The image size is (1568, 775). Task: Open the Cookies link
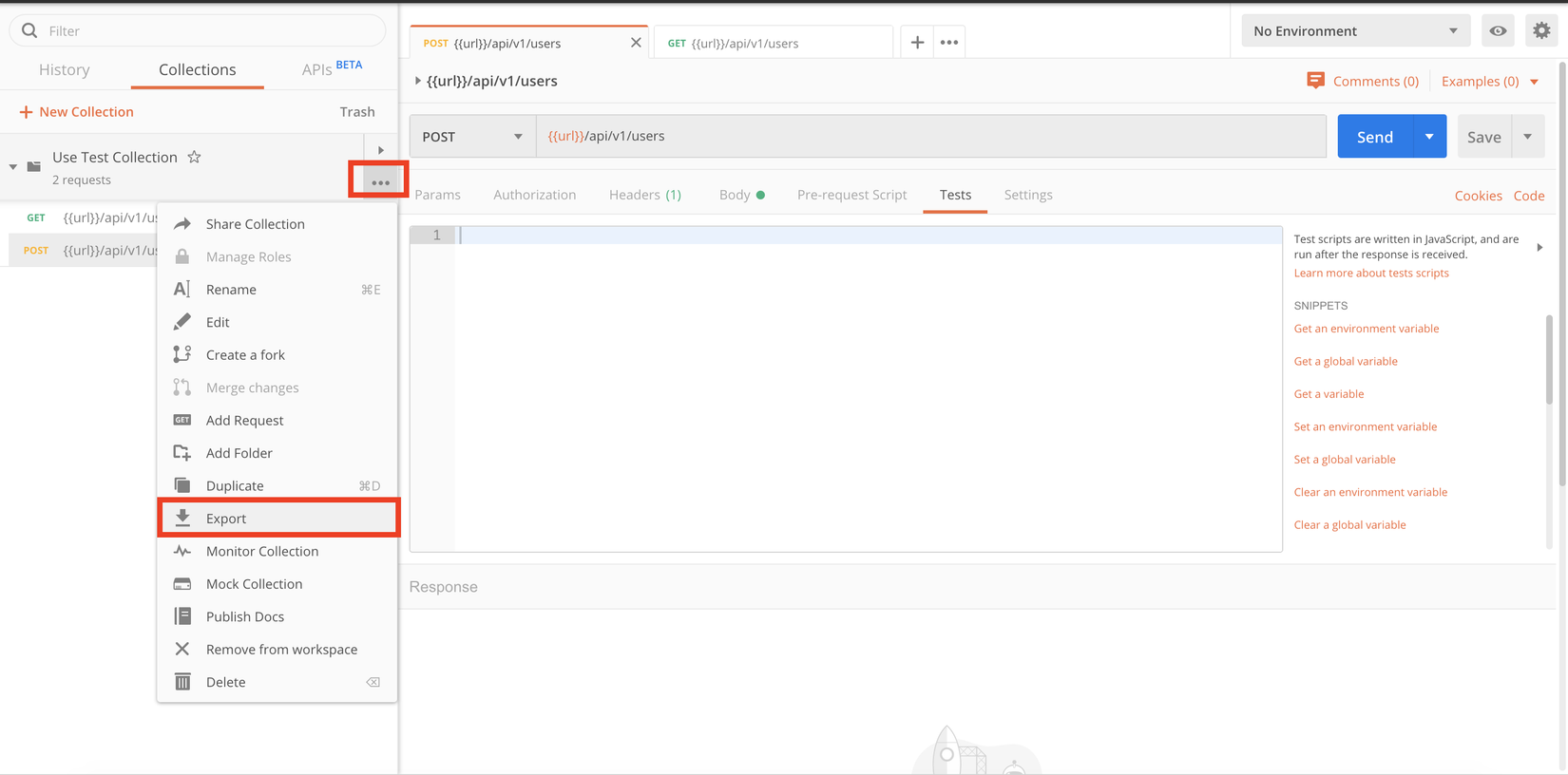pos(1478,196)
